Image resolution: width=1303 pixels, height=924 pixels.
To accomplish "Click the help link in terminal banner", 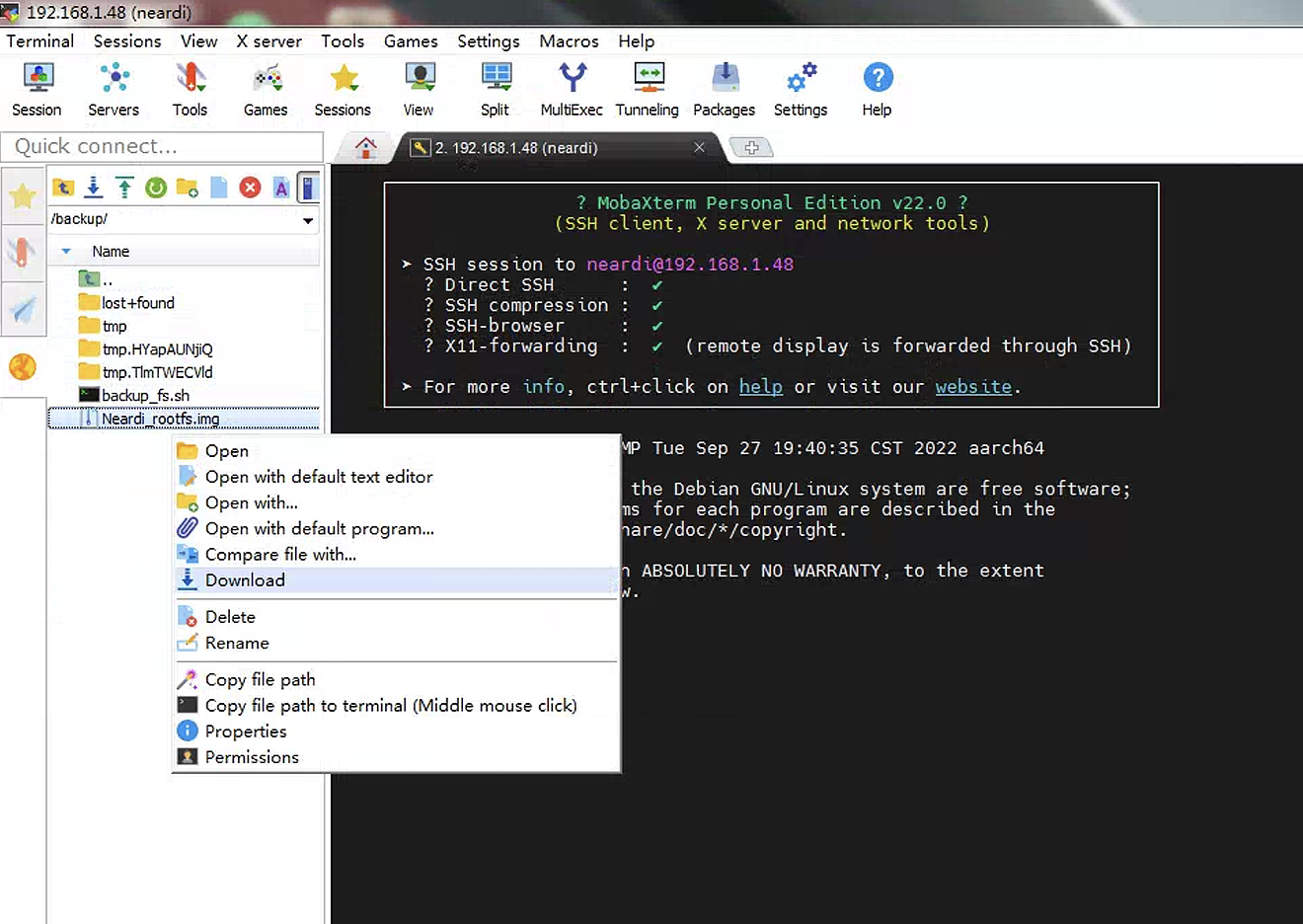I will coord(761,387).
